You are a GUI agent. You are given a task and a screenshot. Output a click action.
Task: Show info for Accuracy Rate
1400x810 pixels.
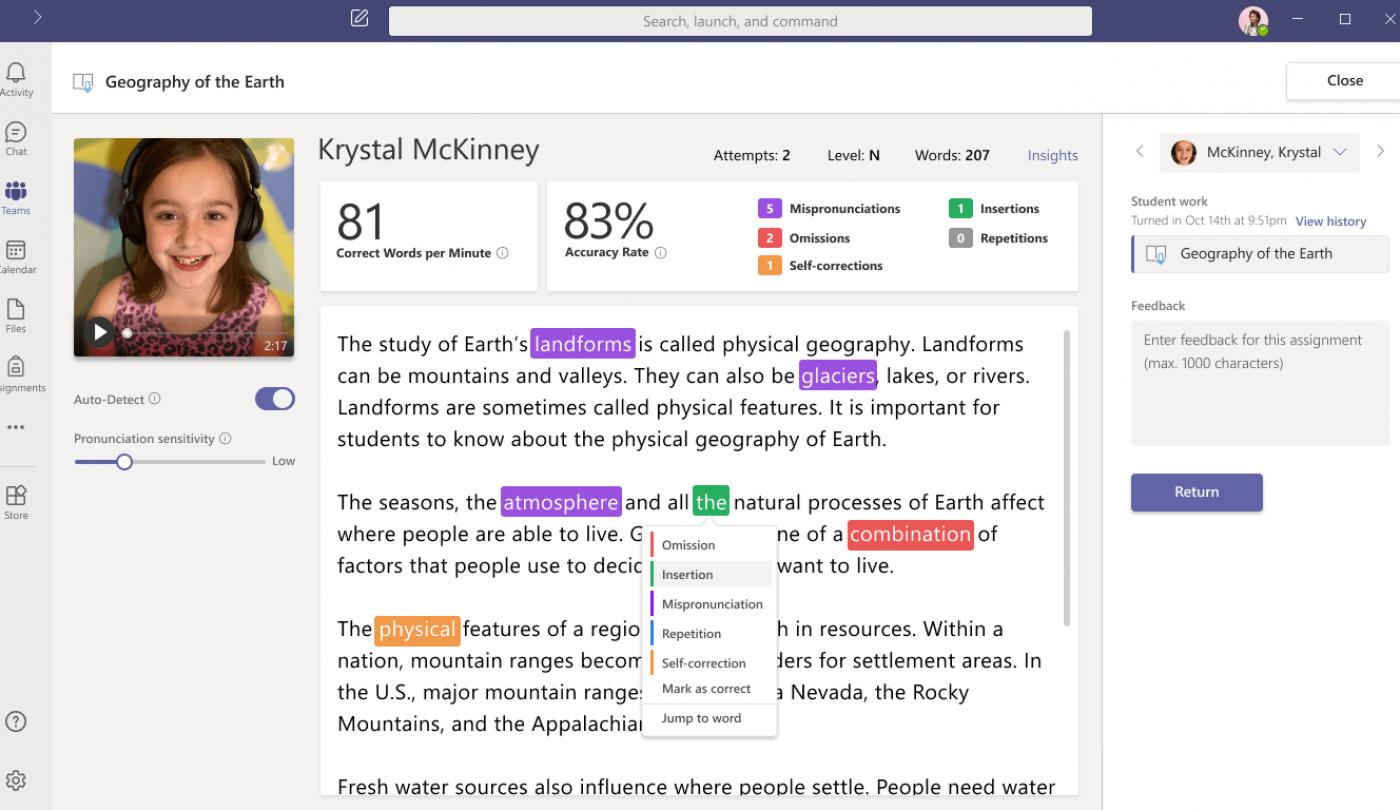661,253
